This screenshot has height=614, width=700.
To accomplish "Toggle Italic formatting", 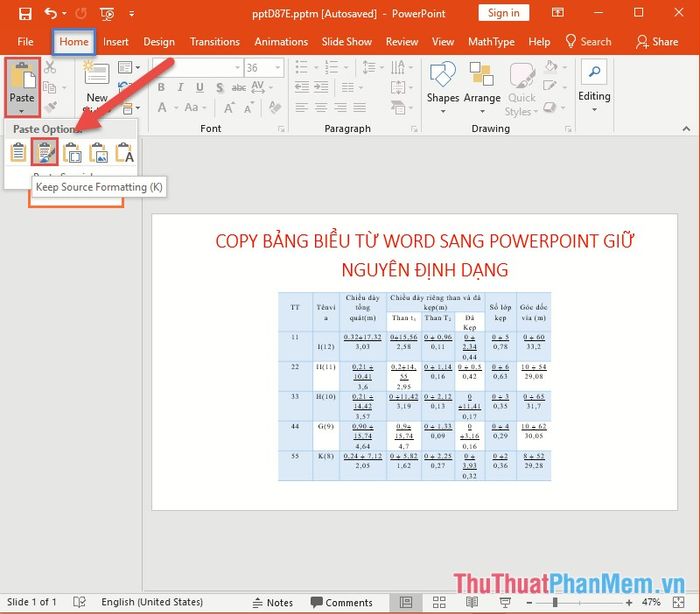I will pos(180,87).
